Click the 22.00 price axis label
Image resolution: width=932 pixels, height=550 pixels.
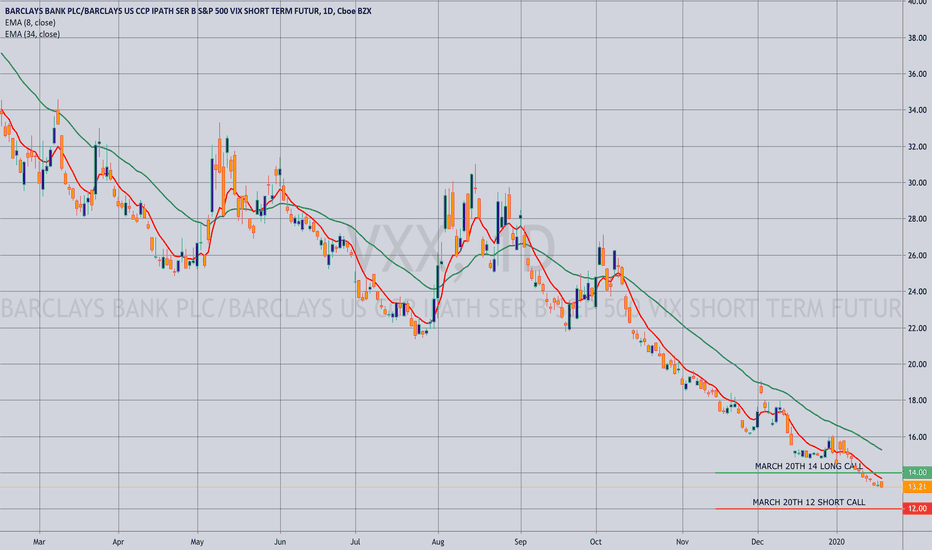tap(917, 328)
